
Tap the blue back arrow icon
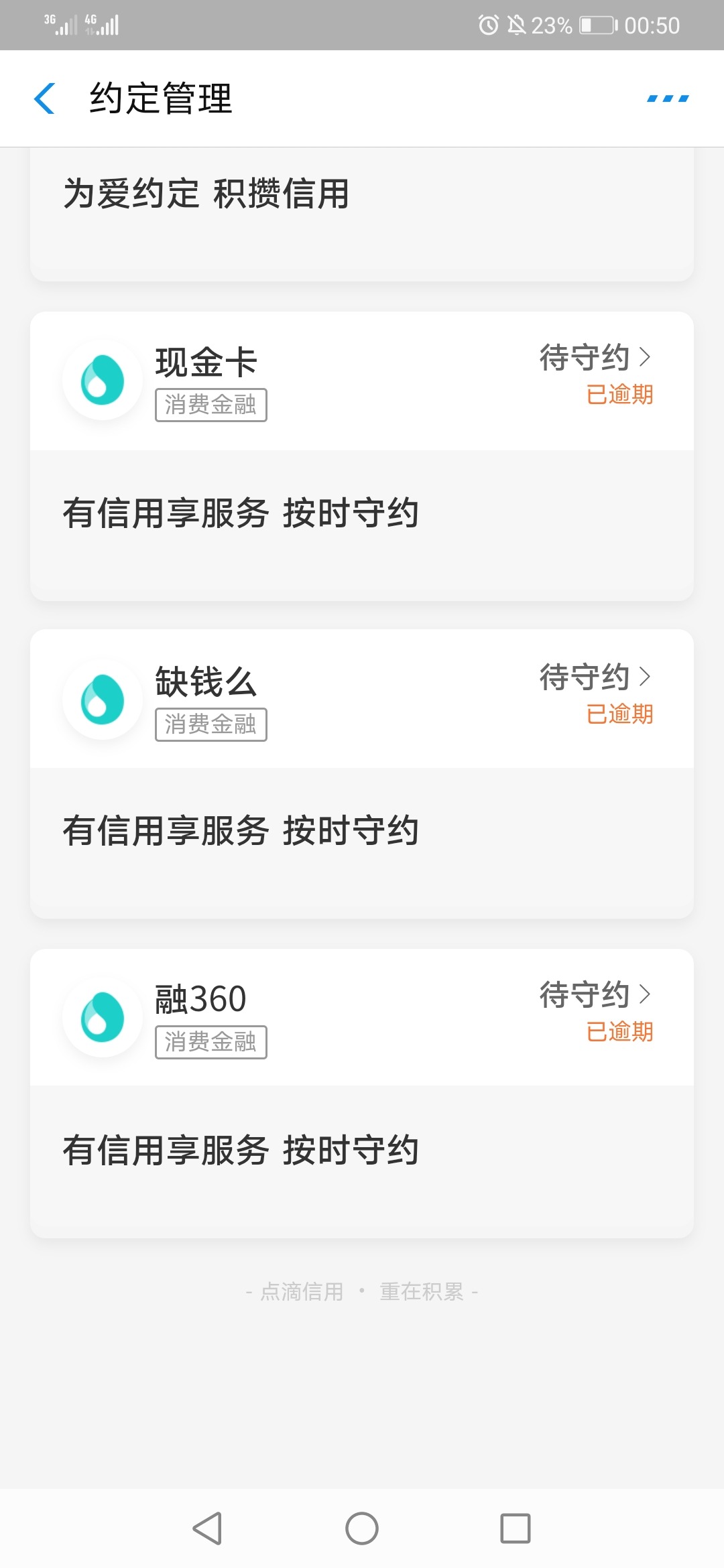[44, 99]
